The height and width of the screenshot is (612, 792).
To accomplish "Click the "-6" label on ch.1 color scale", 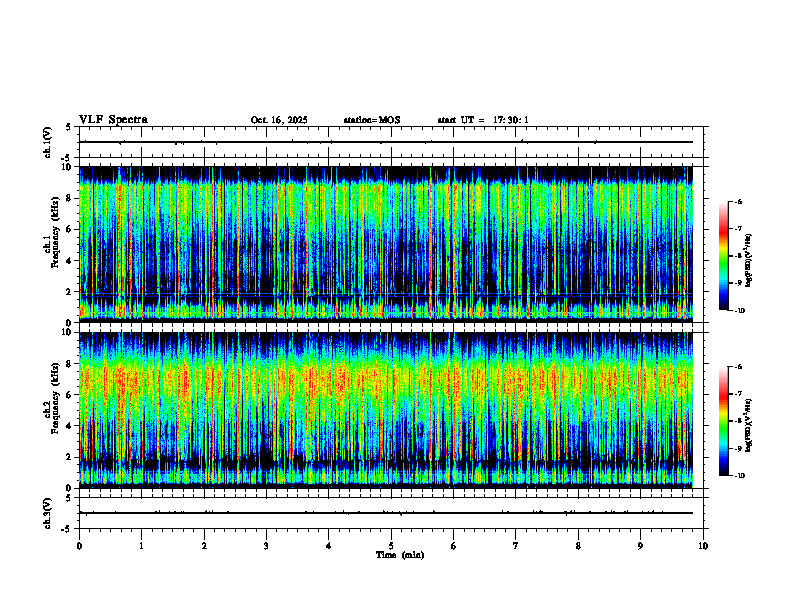I will point(738,202).
